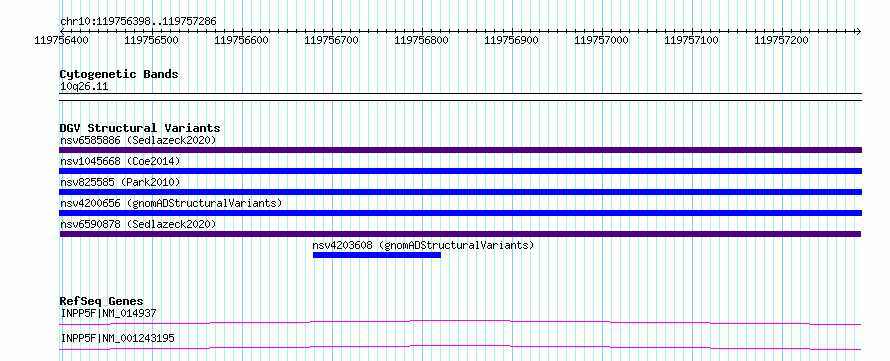Select the Cytogenetic Bands track heading

click(x=119, y=74)
